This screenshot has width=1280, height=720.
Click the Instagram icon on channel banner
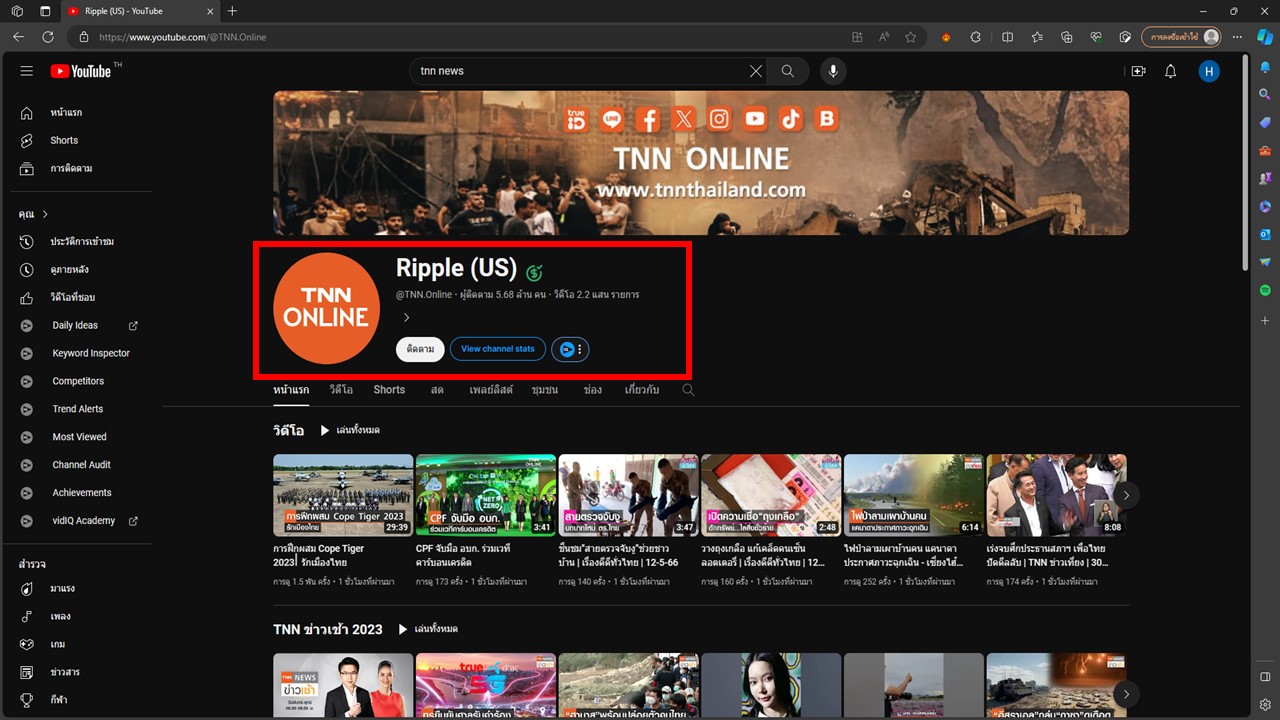(719, 119)
